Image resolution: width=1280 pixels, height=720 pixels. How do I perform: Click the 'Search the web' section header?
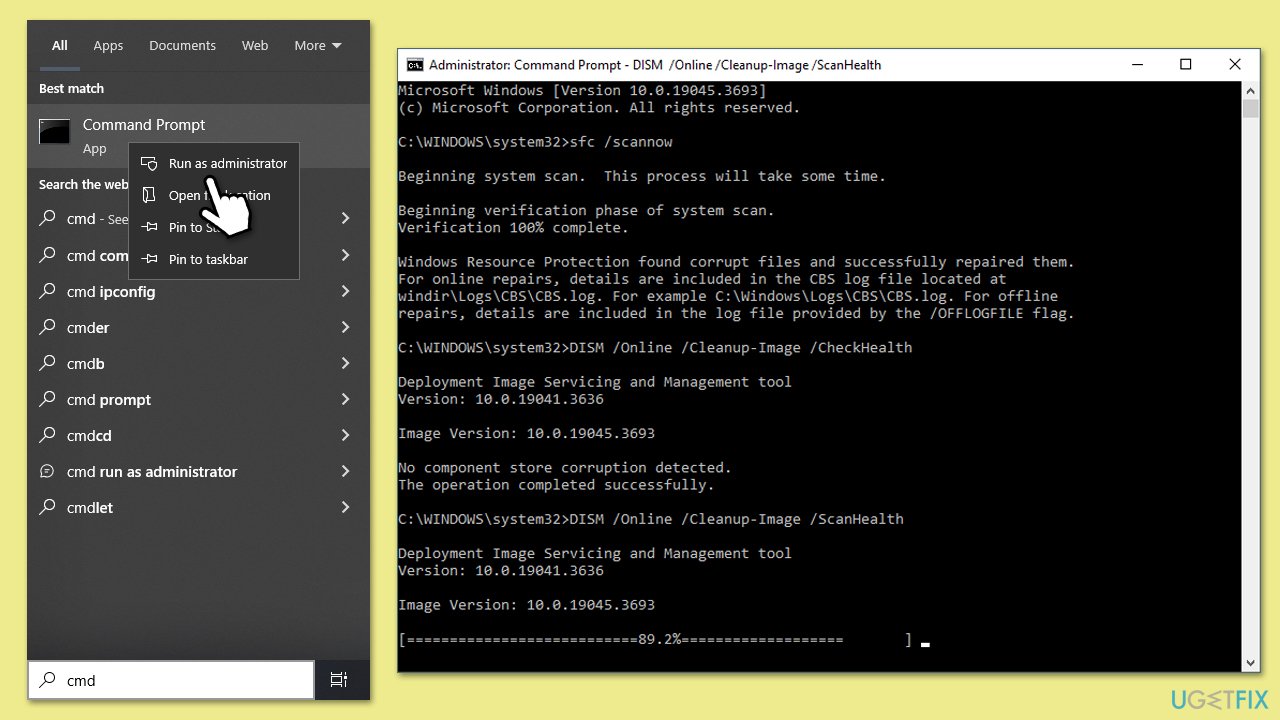tap(84, 185)
